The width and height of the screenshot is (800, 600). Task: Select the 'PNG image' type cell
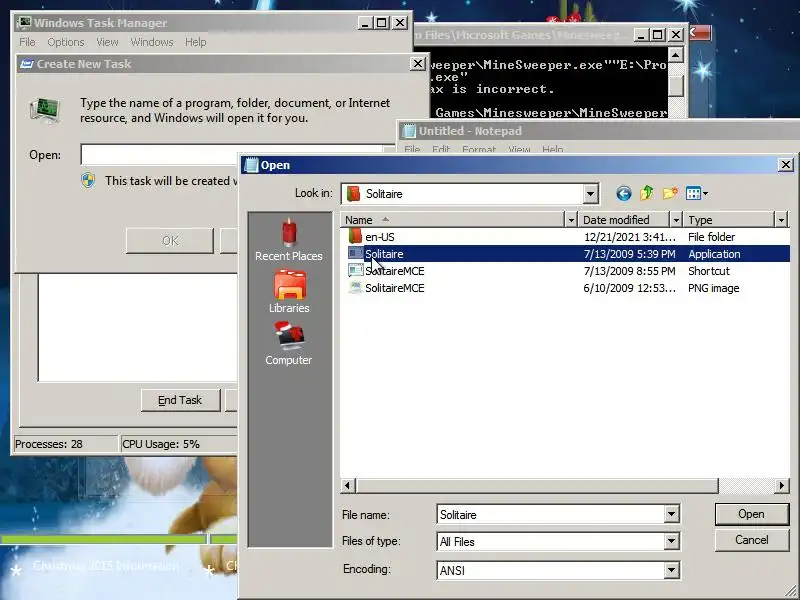(x=713, y=288)
